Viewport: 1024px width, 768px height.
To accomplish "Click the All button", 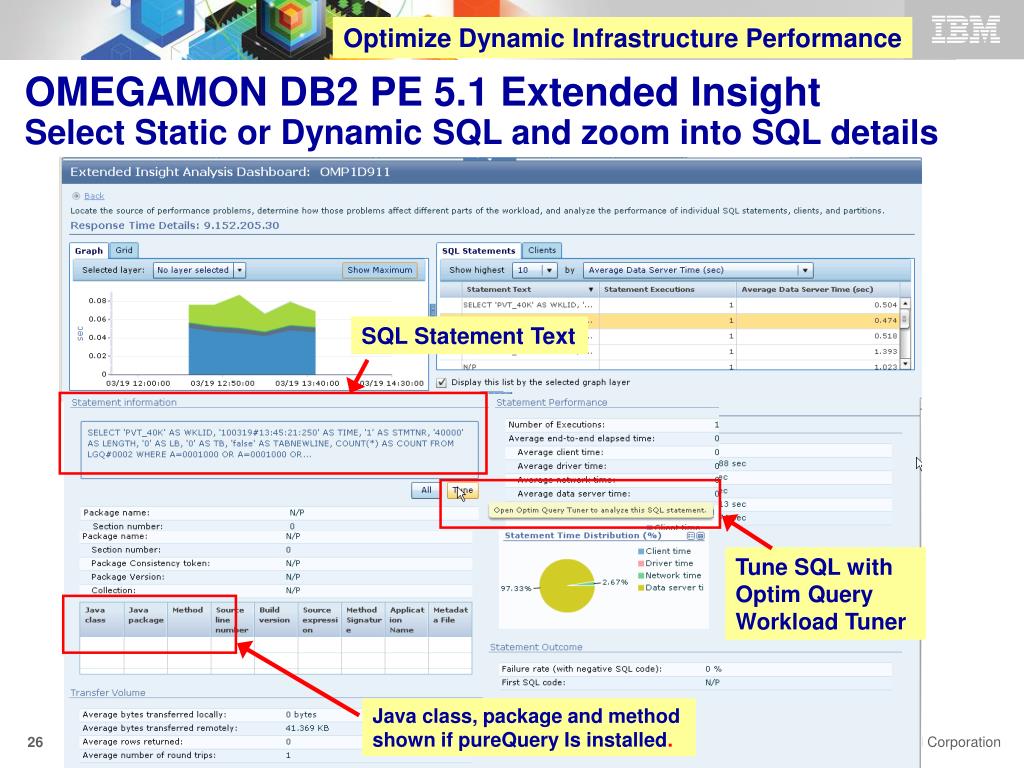I will pos(426,490).
